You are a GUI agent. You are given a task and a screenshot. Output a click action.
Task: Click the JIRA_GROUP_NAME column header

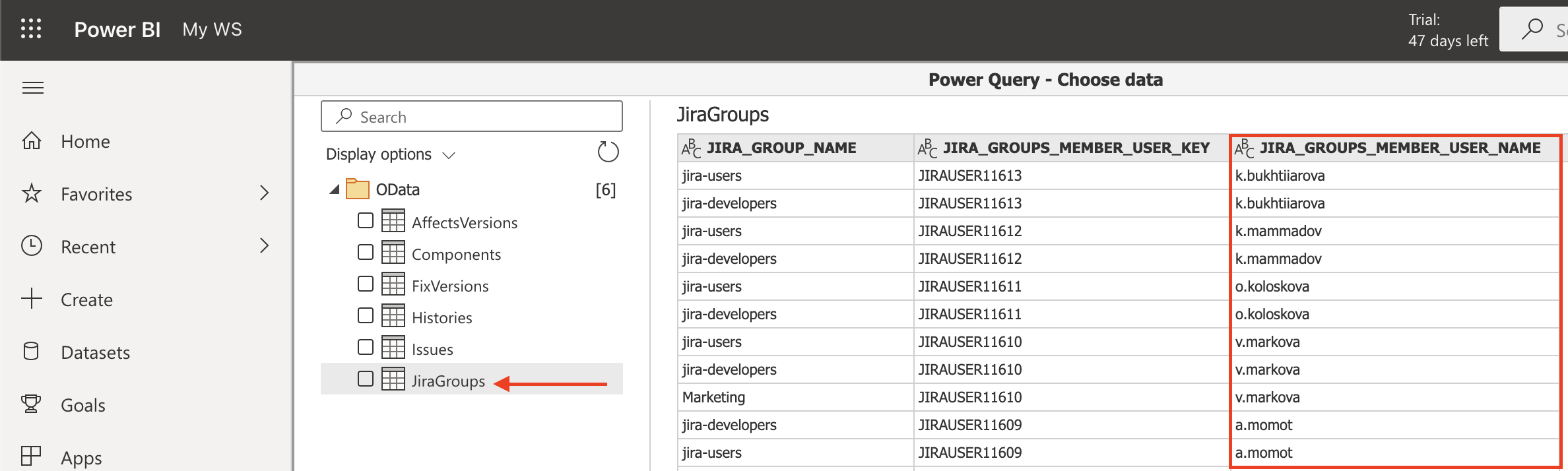781,148
